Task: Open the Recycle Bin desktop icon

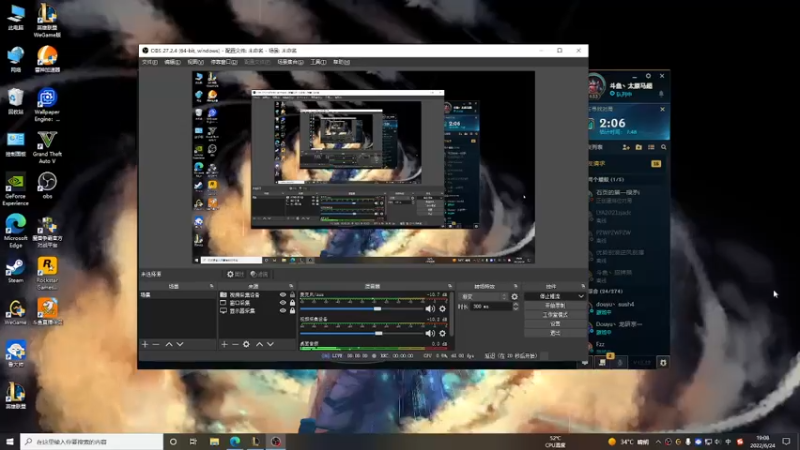Action: point(15,101)
